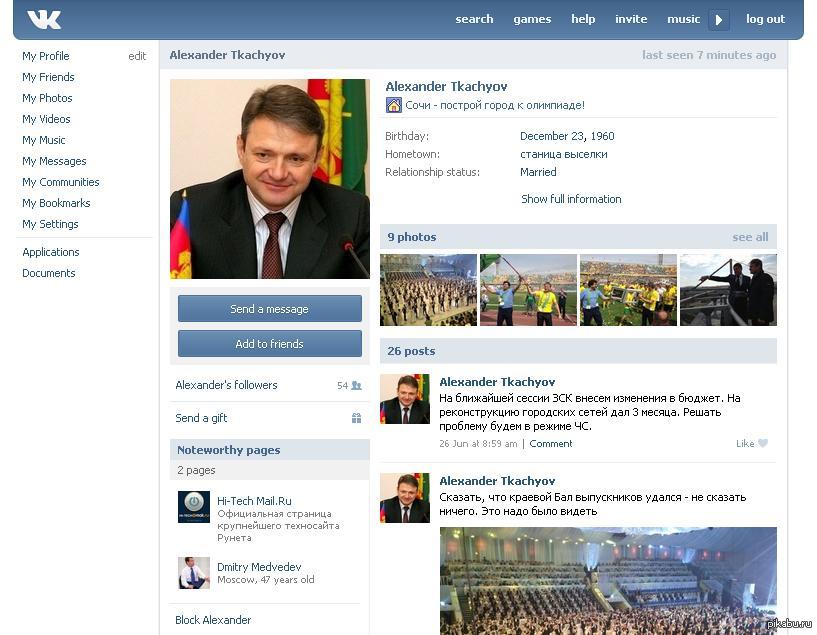Open the ball hall photo in second post
Viewport: 817px width, 635px height.
[x=608, y=581]
